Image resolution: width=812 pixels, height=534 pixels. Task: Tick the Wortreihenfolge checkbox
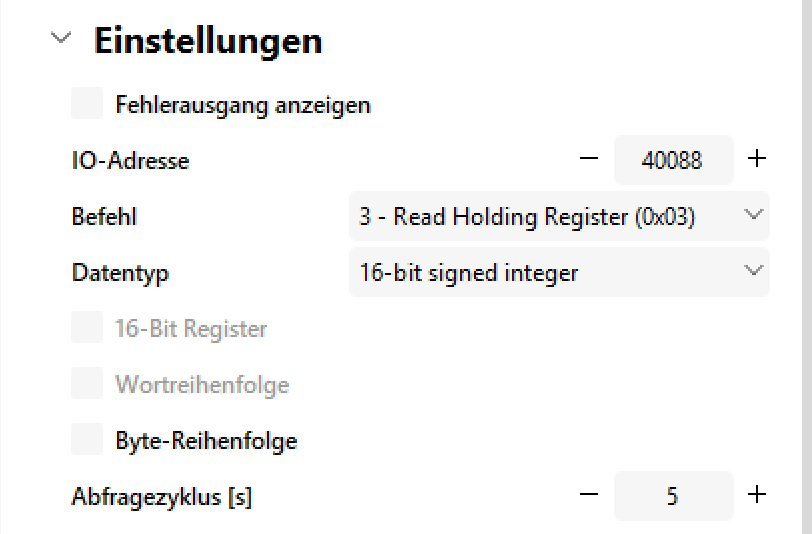pyautogui.click(x=87, y=384)
